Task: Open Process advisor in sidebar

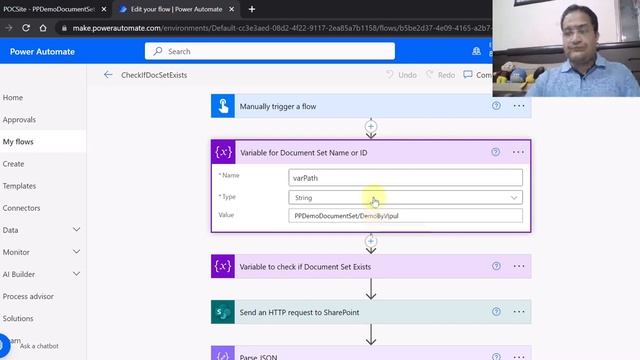Action: tap(28, 296)
